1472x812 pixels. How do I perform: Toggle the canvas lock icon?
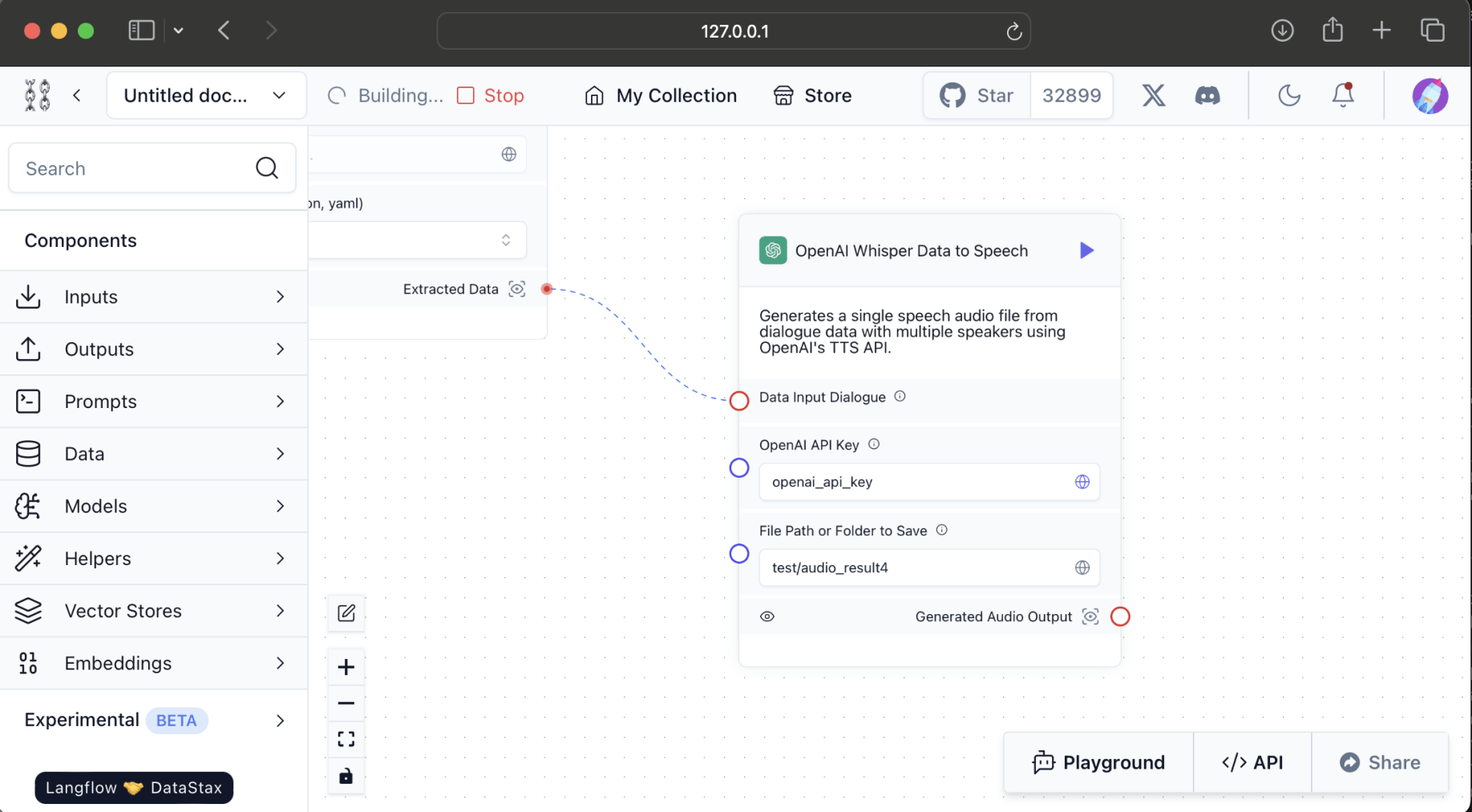[346, 776]
